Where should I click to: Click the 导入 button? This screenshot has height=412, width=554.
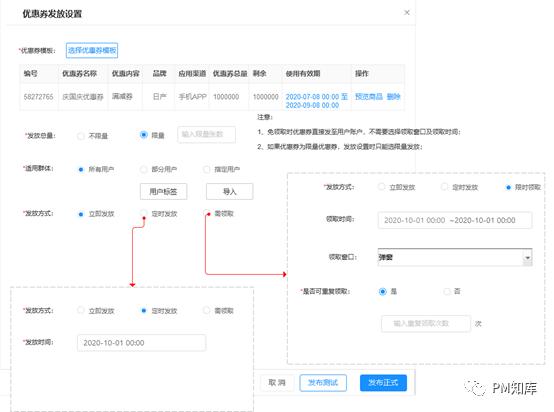[230, 192]
